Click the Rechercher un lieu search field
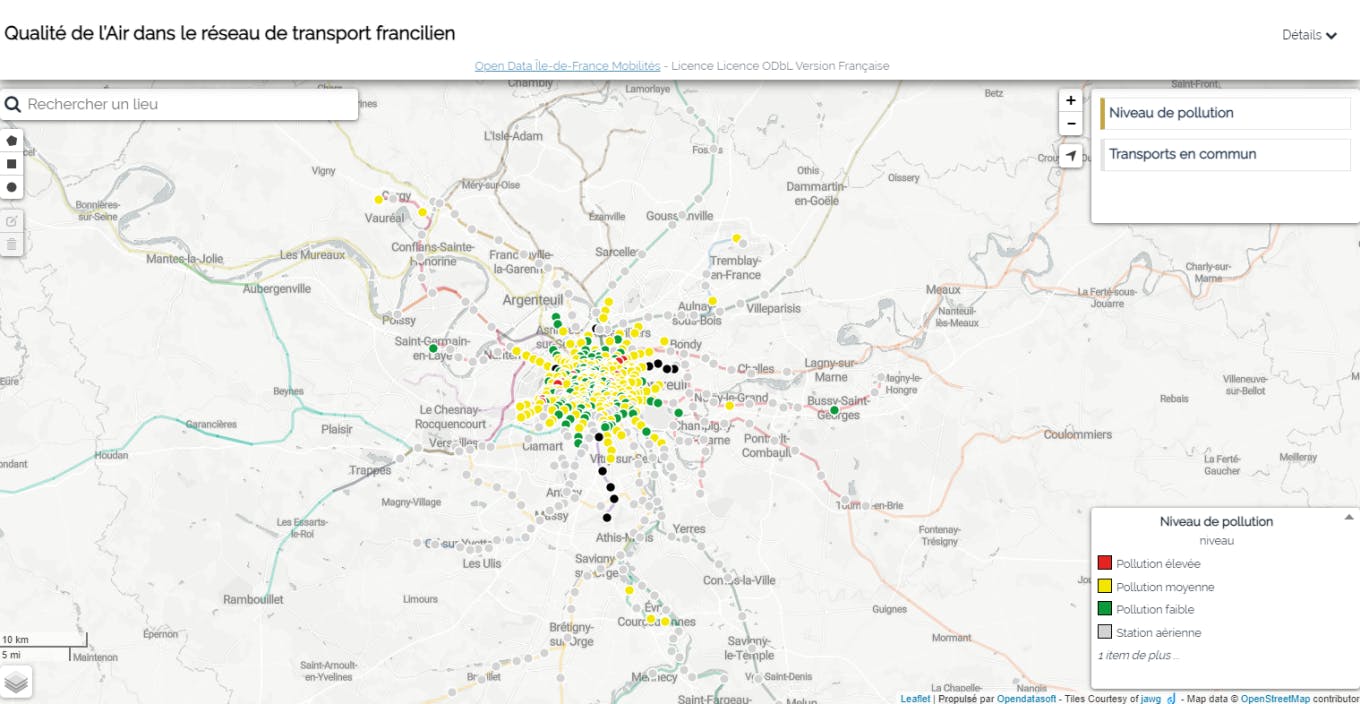Viewport: 1360px width, 704px height. 190,104
